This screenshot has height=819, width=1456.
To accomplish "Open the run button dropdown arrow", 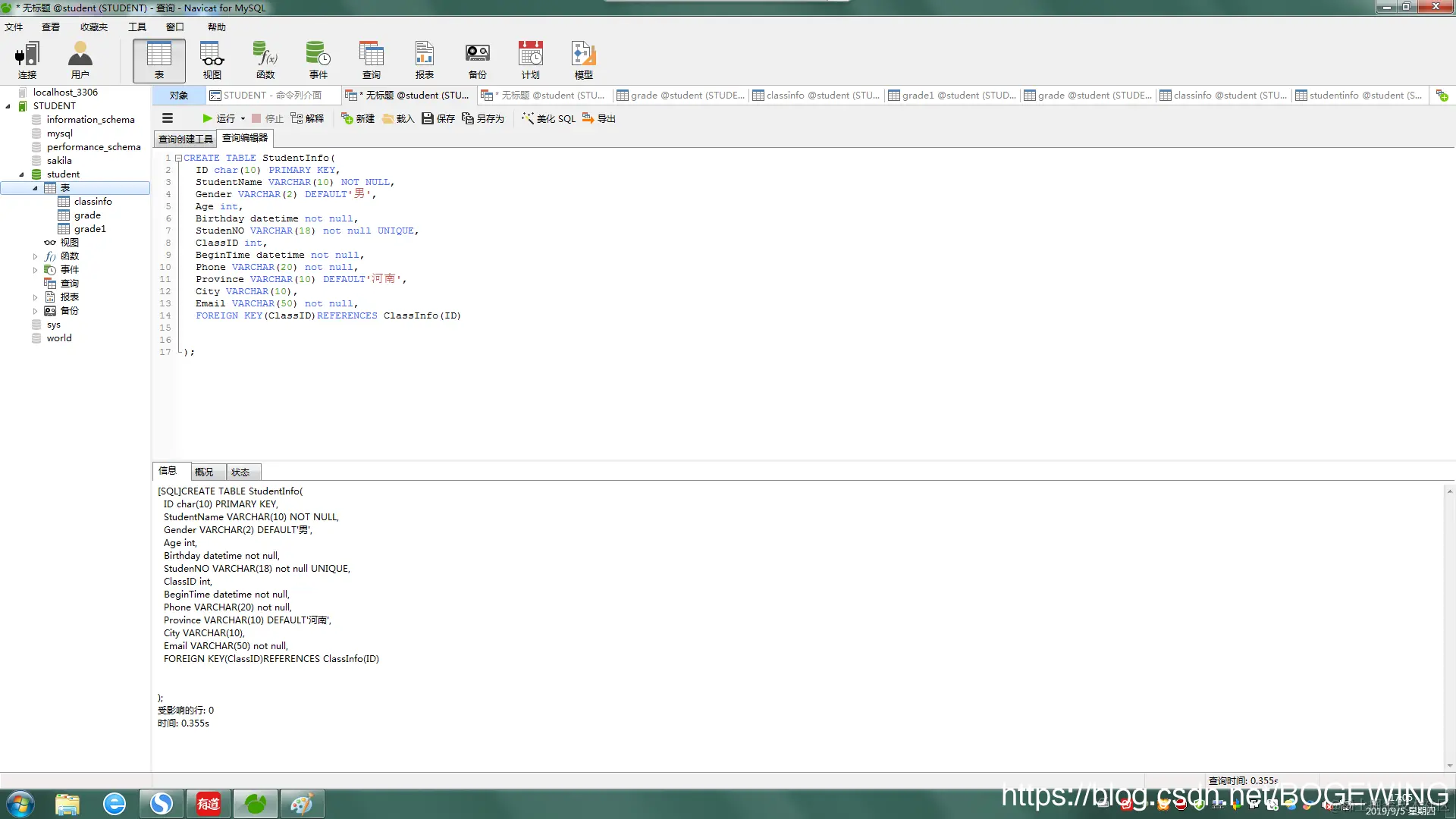I will [x=243, y=118].
